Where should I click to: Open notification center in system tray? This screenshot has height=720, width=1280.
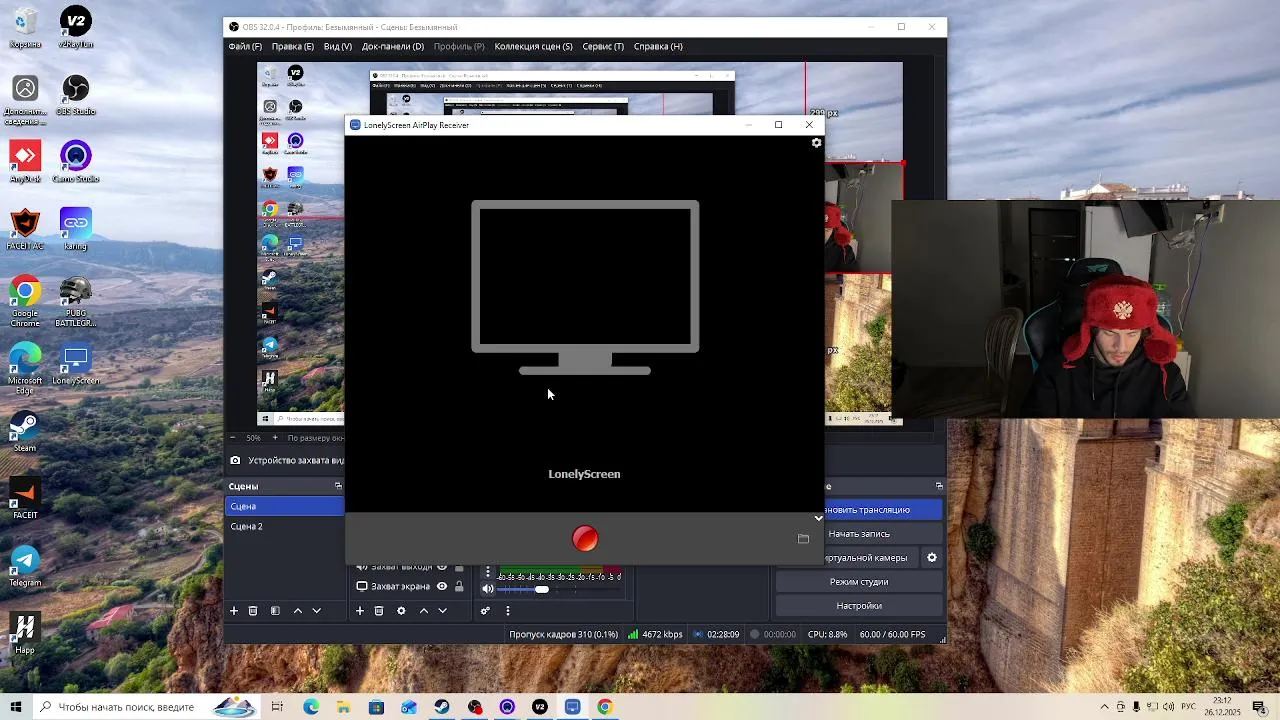[1261, 707]
